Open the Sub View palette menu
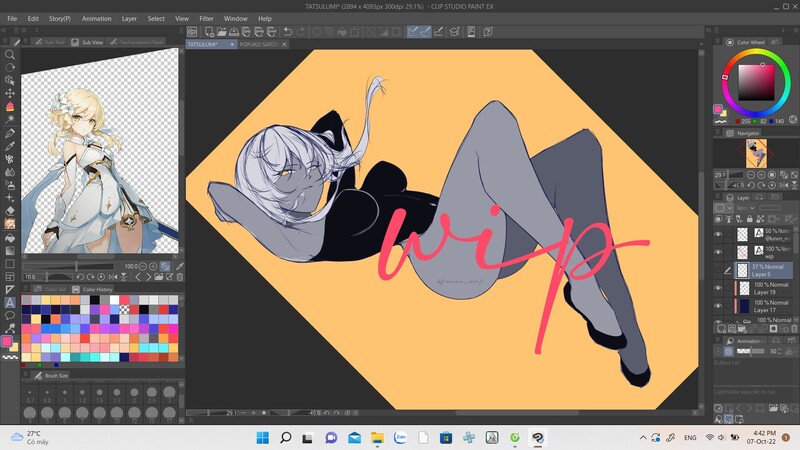This screenshot has height=450, width=800. pos(26,42)
